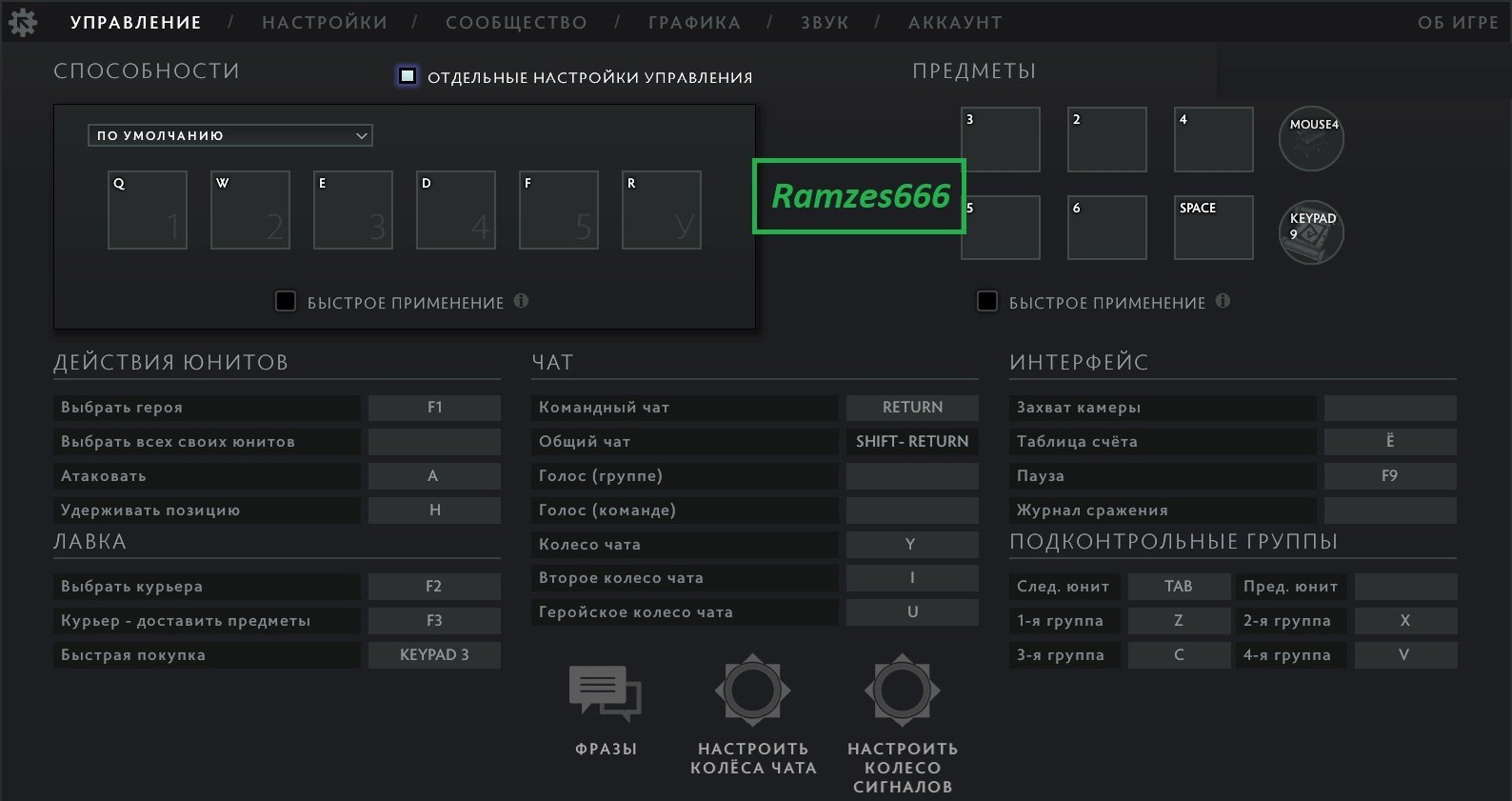Enable Быстрое применение for abilities

pos(285,302)
